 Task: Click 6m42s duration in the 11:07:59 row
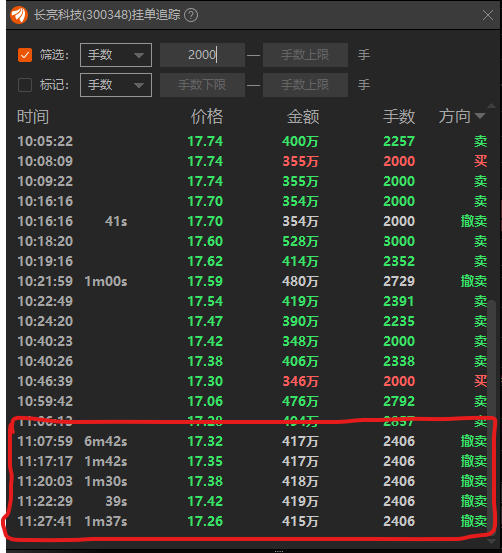(106, 442)
